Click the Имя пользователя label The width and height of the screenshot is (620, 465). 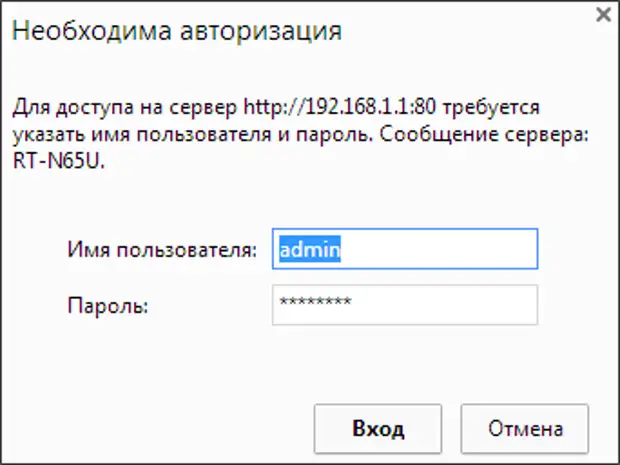tap(164, 250)
